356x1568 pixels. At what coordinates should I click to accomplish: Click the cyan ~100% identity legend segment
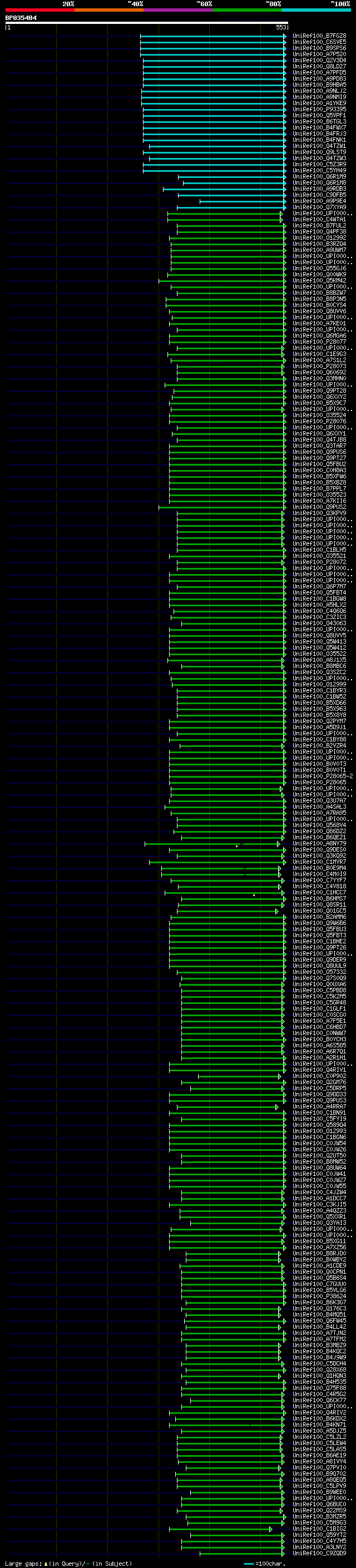317,11
